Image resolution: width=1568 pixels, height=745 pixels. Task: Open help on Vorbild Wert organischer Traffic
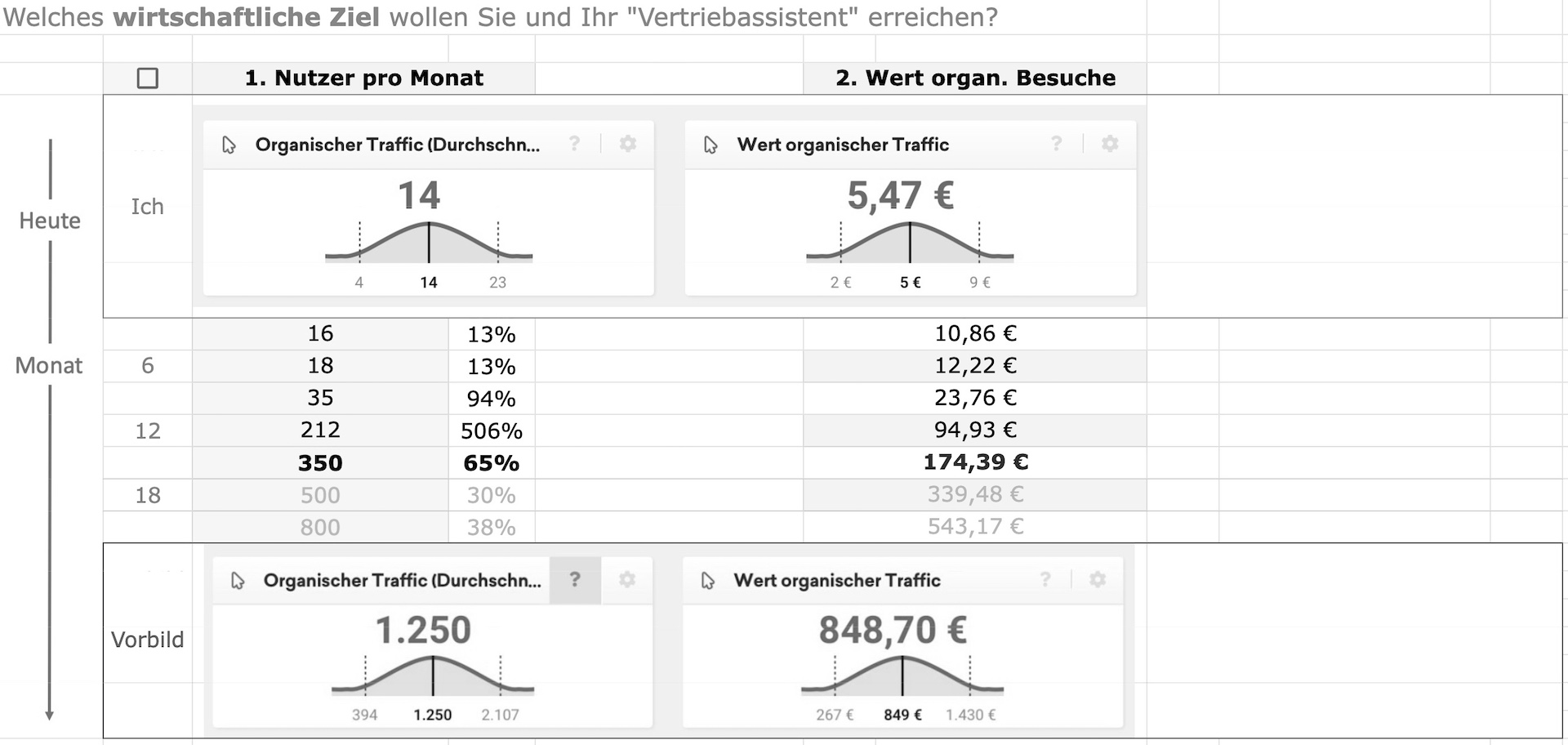coord(1045,579)
